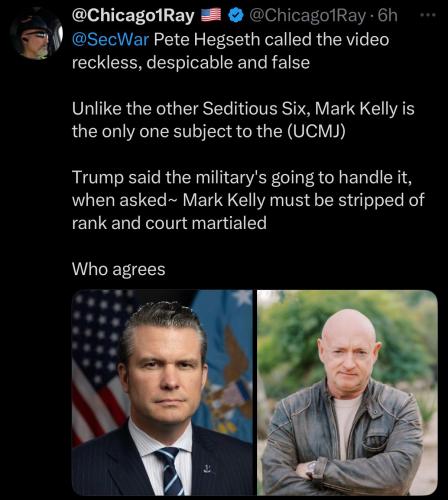Screen dimensions: 448x500
Task: Click the American flag emoji in the name
Action: (x=211, y=15)
